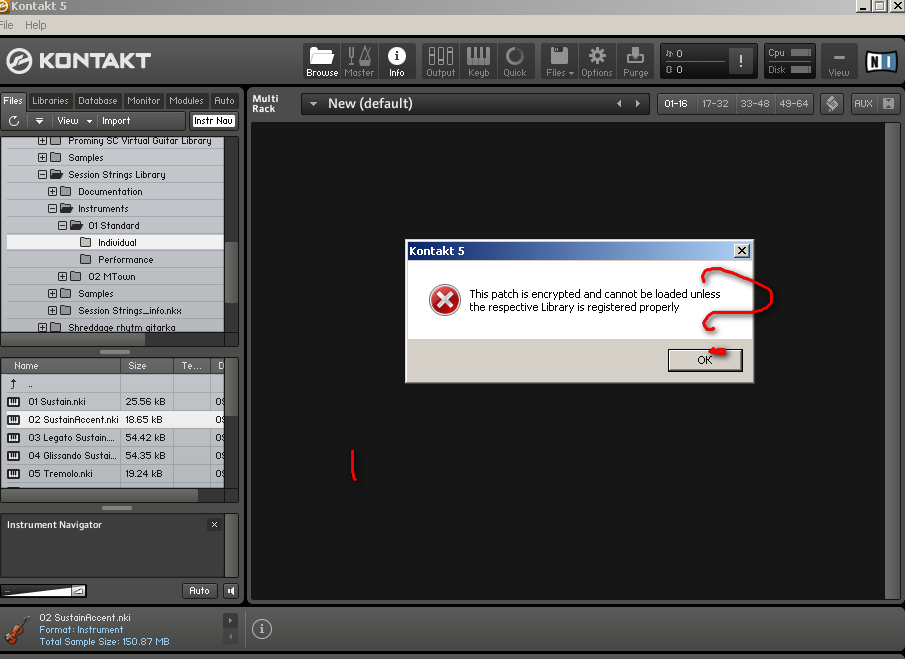This screenshot has width=905, height=659.
Task: Expand the Documentation folder
Action: pyautogui.click(x=53, y=192)
